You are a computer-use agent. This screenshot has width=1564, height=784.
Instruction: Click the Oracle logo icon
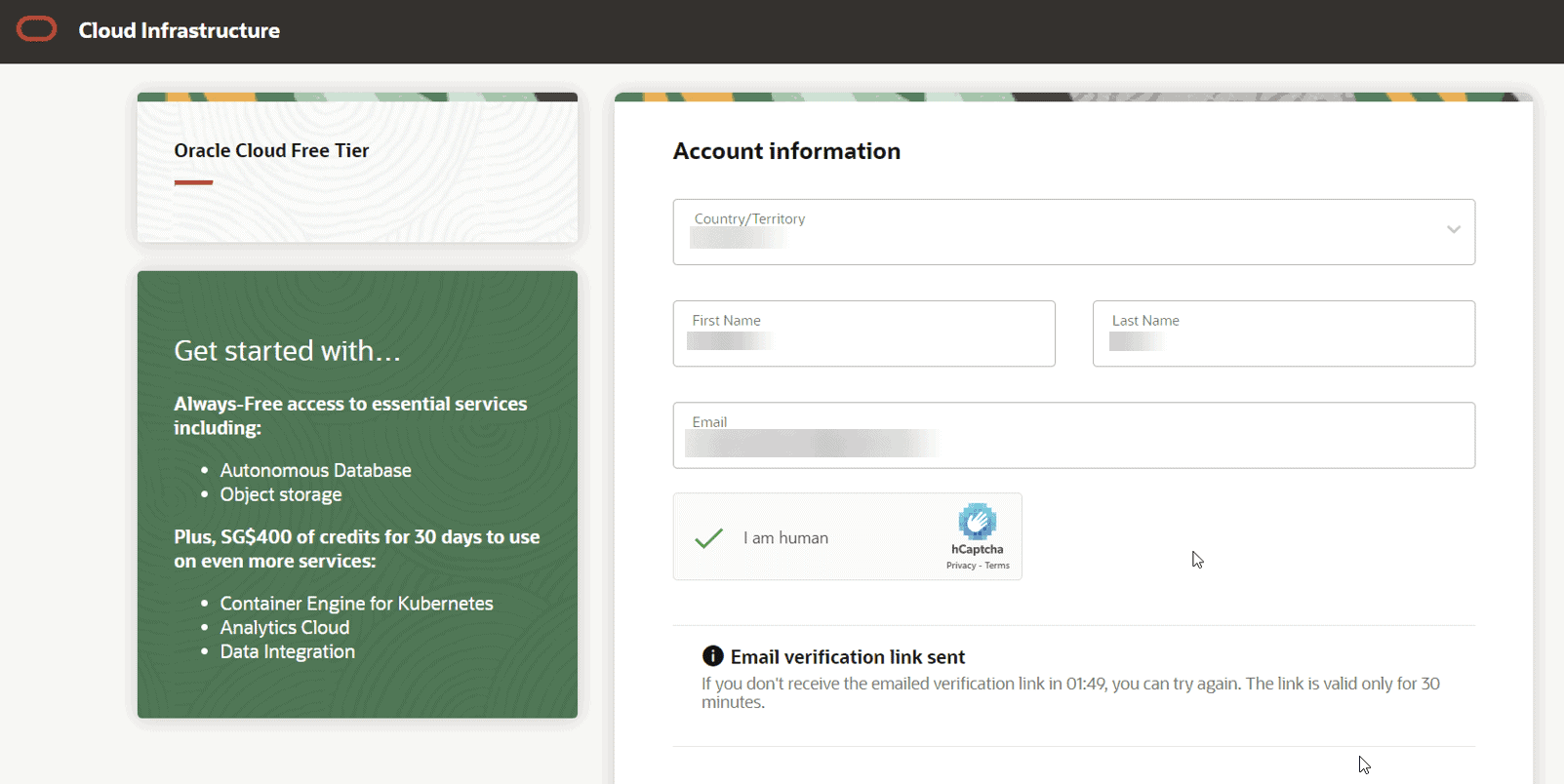[x=37, y=29]
